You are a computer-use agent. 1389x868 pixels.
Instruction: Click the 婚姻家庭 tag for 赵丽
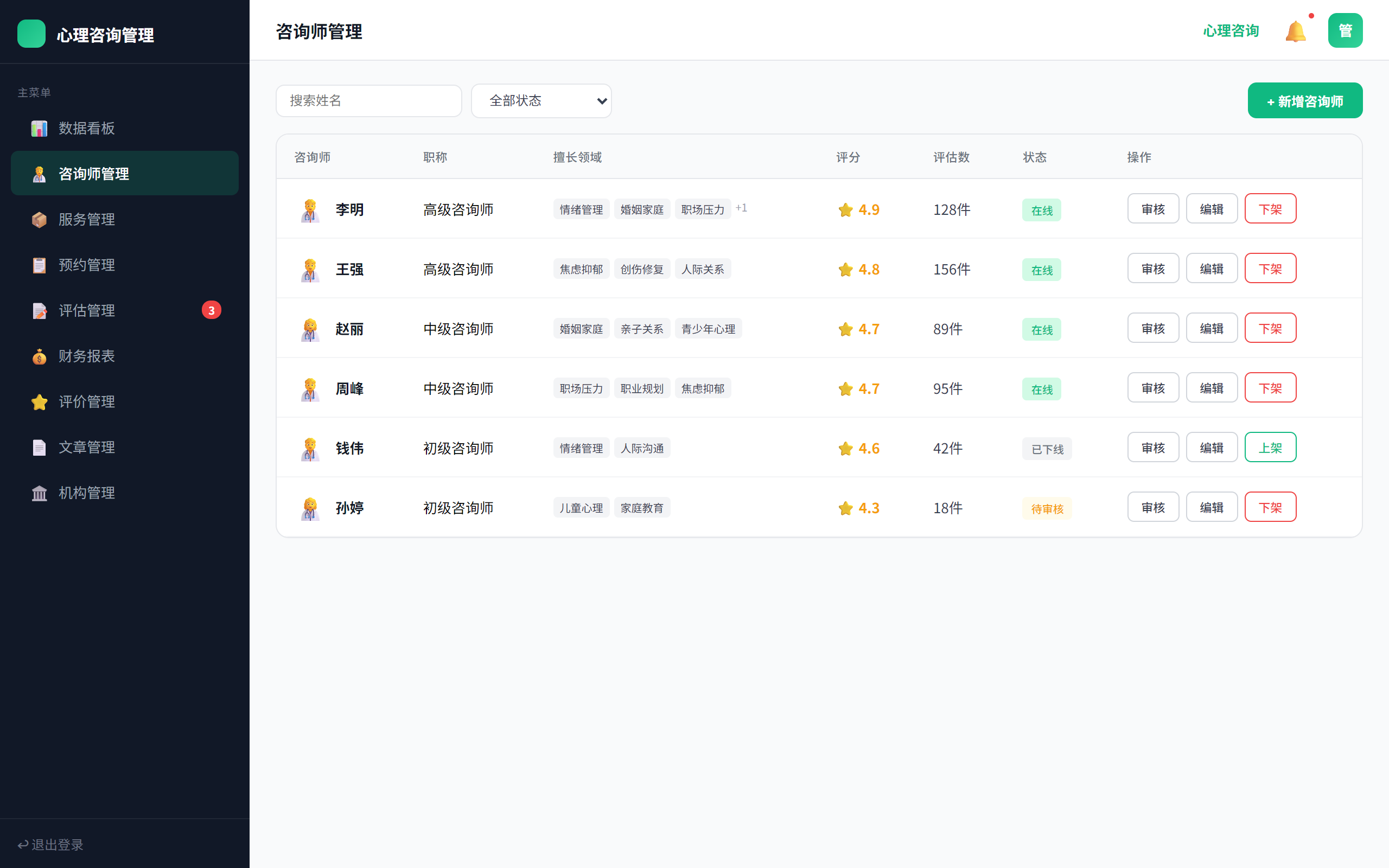581,329
